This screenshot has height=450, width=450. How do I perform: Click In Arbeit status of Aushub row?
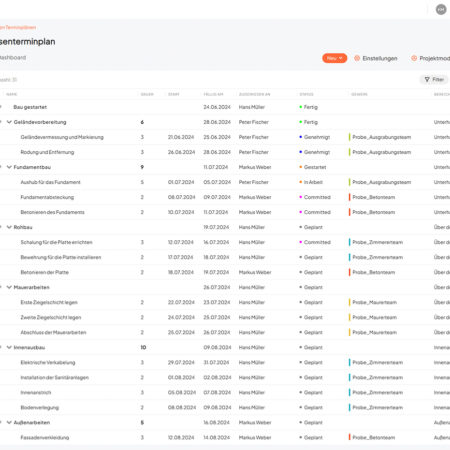(311, 182)
